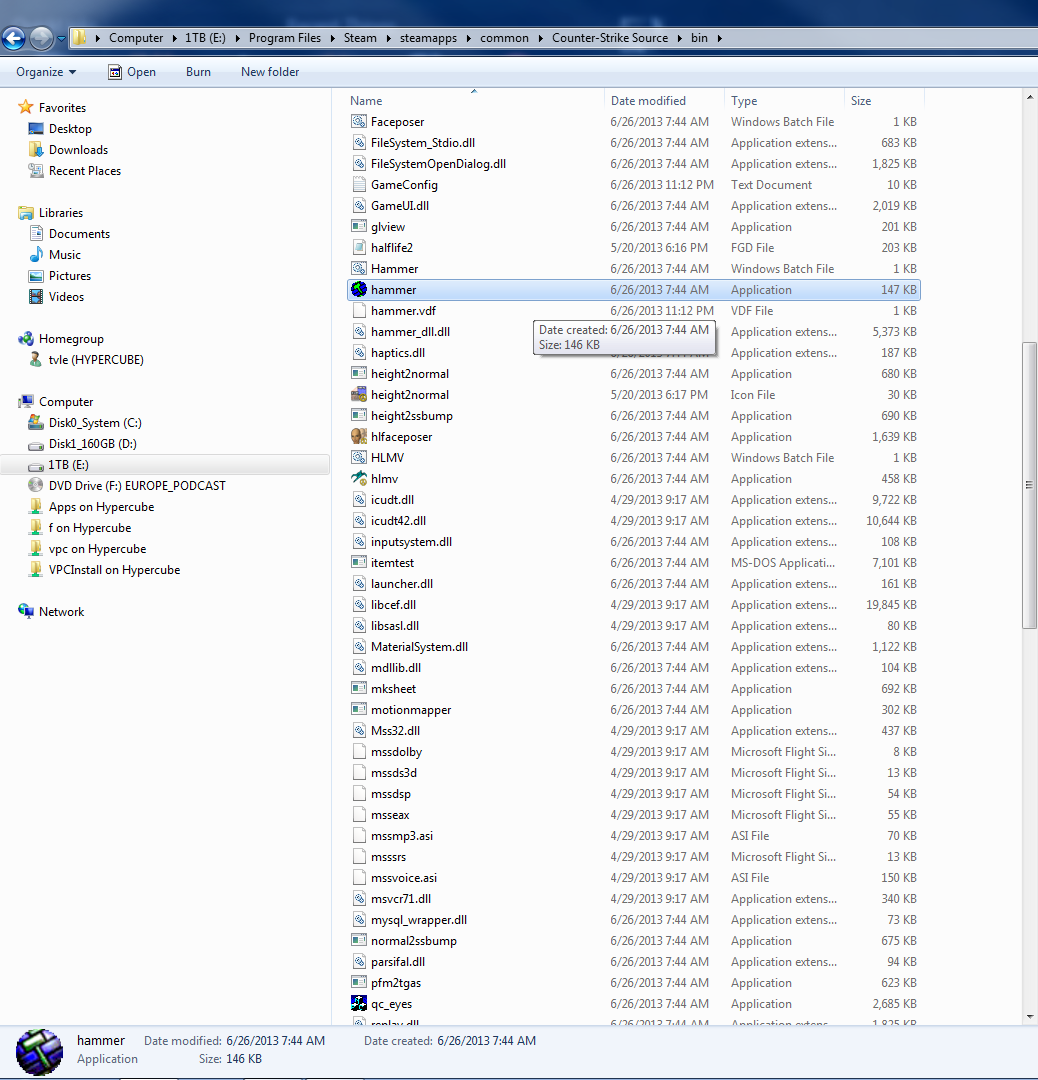The height and width of the screenshot is (1080, 1038).
Task: Sort by the Size column header
Action: coord(884,101)
